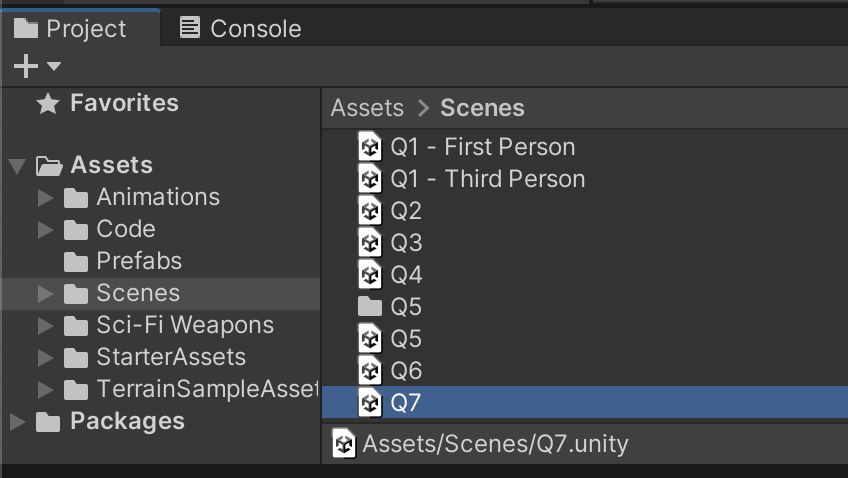Viewport: 848px width, 478px height.
Task: Expand the Packages tree arrow
Action: click(17, 422)
